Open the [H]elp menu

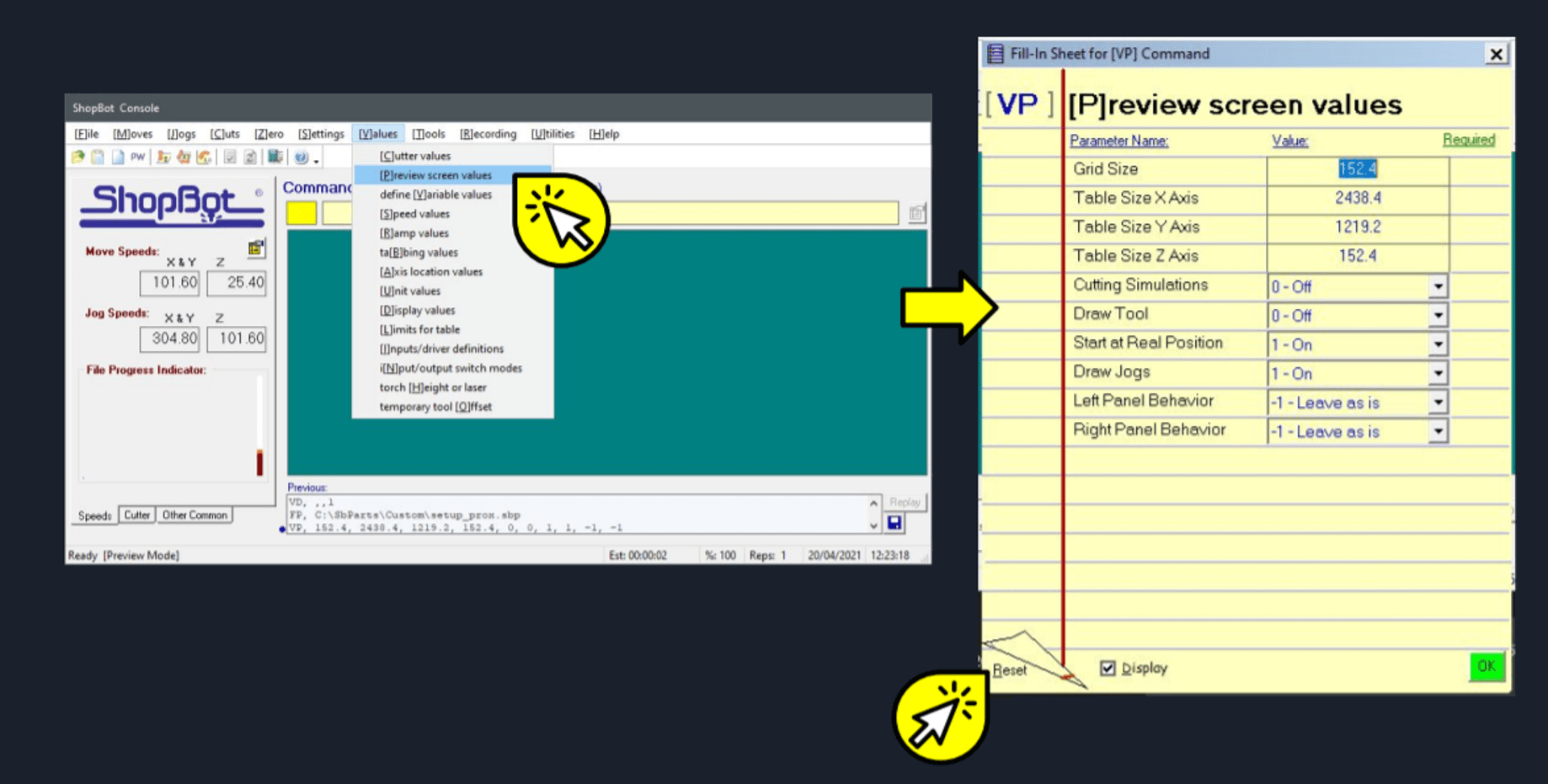pyautogui.click(x=604, y=134)
